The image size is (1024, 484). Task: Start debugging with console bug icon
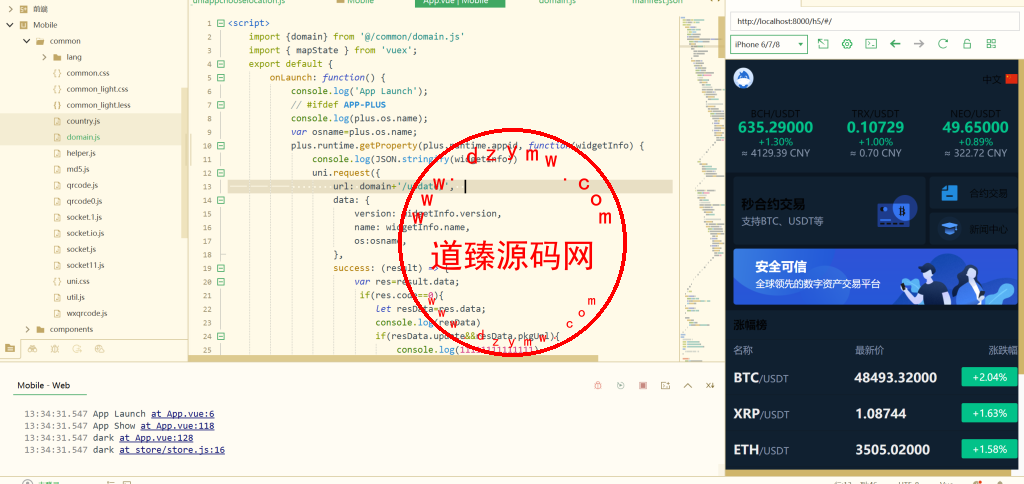pos(598,385)
